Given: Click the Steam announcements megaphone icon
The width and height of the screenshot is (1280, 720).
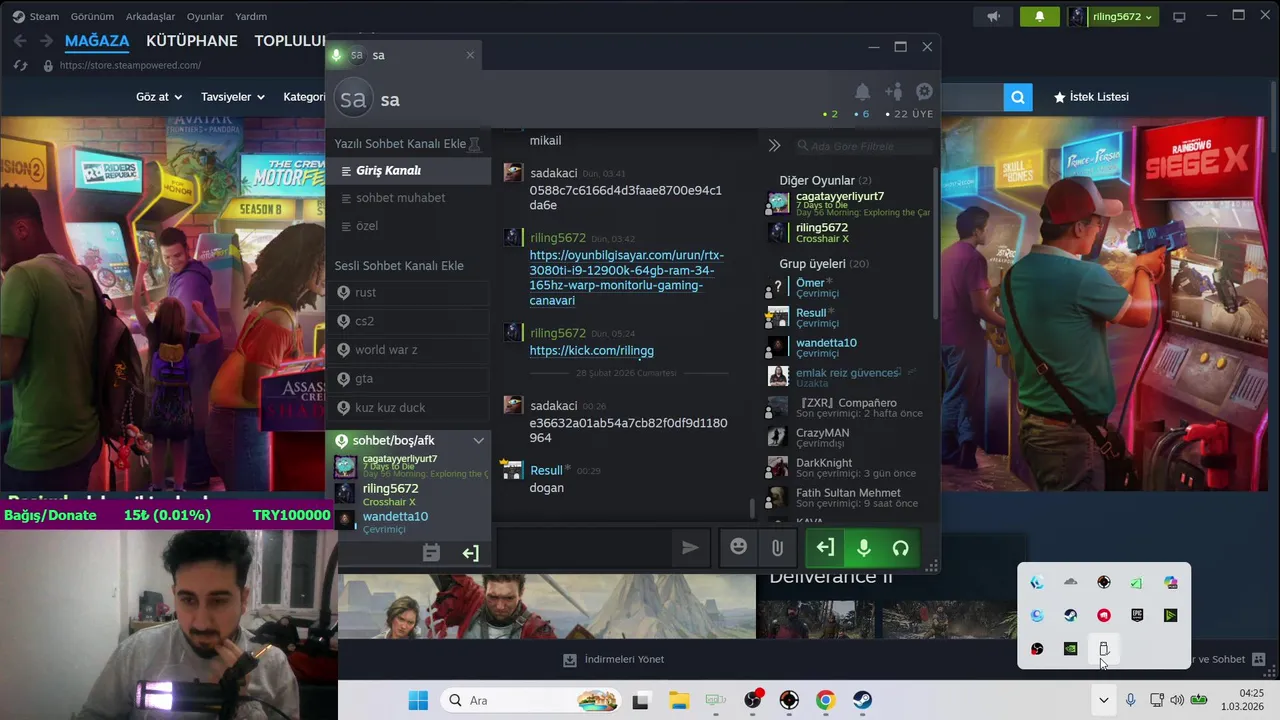Looking at the screenshot, I should tap(993, 16).
